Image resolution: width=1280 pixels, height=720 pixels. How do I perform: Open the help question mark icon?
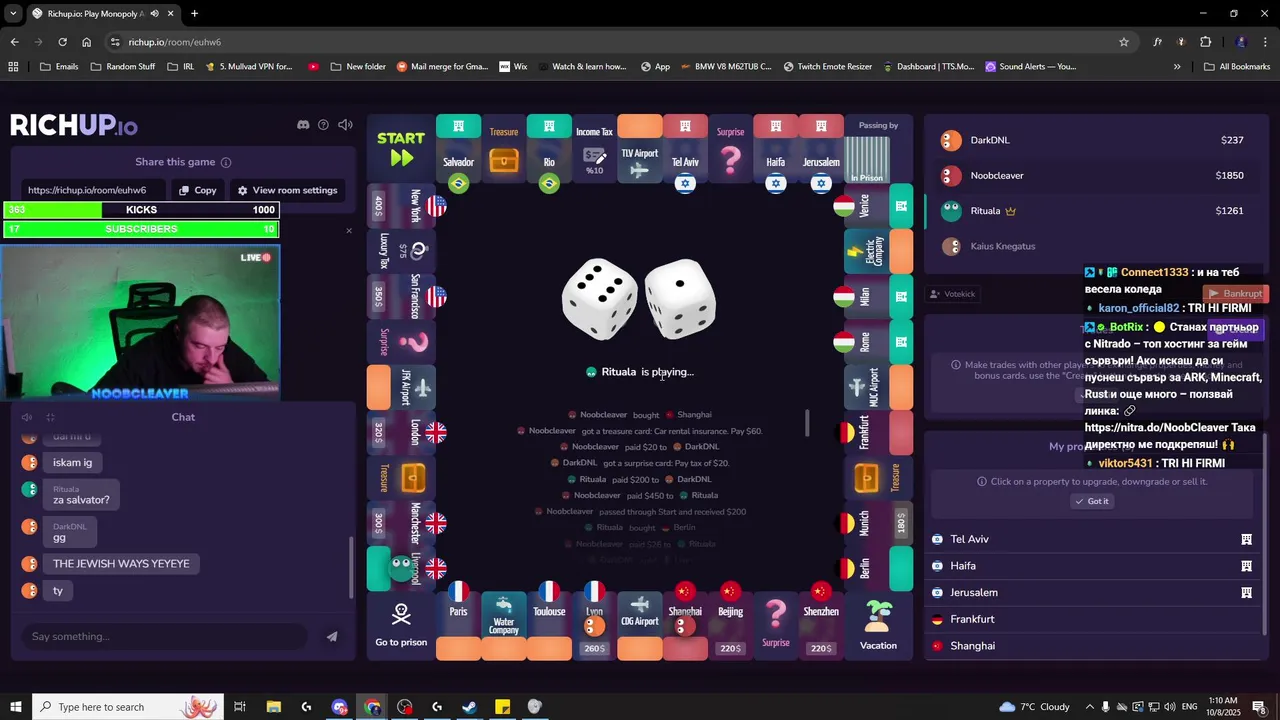click(323, 125)
